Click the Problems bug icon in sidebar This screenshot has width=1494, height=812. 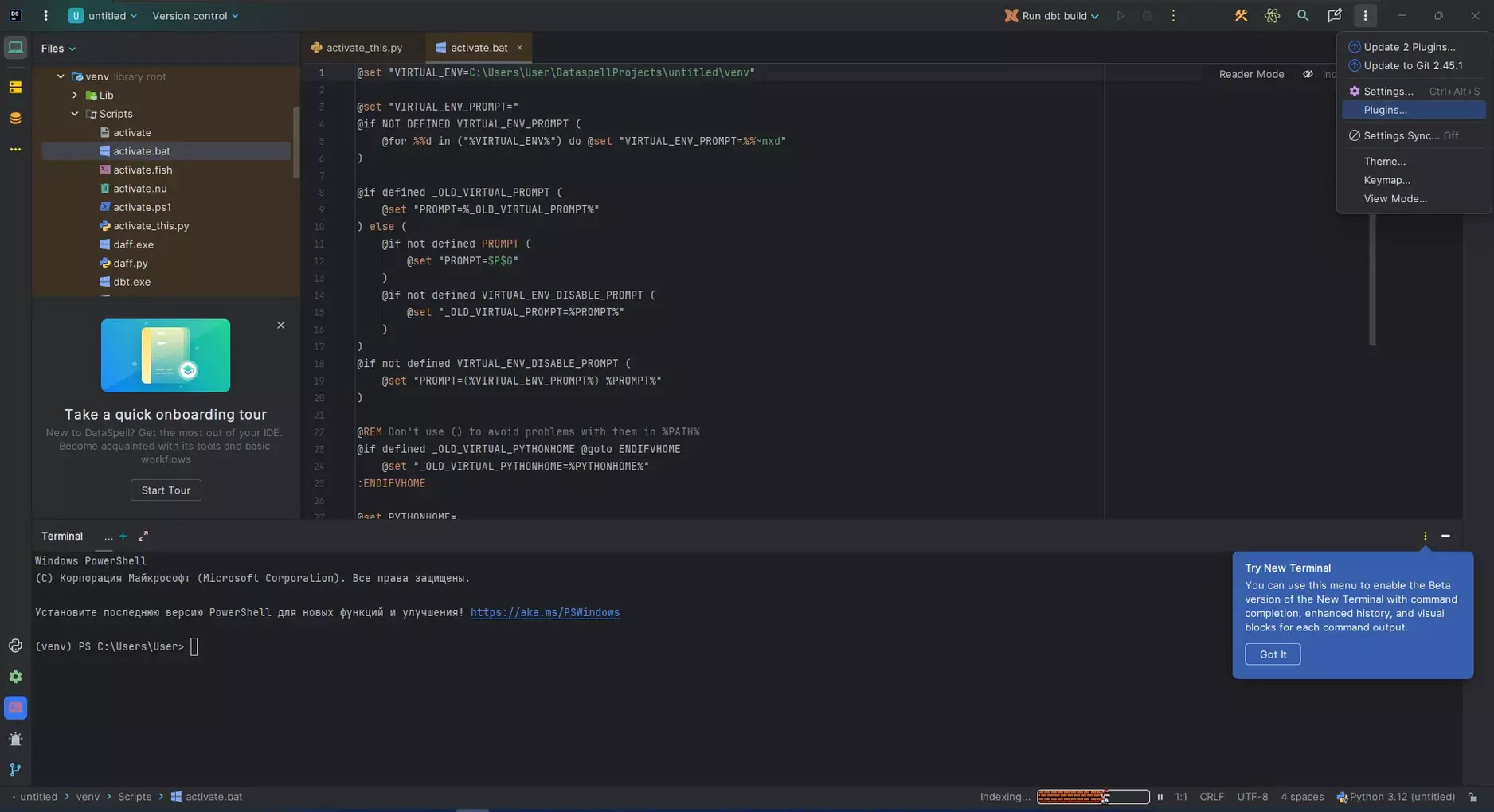coord(15,739)
